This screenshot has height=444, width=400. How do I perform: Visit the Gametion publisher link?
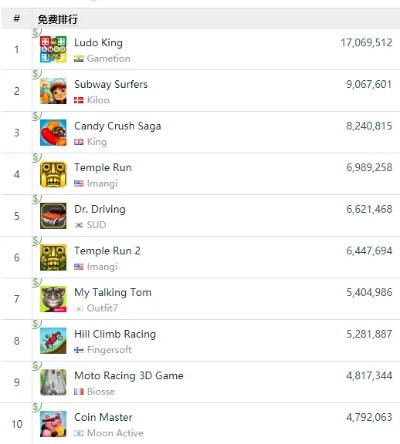(x=109, y=58)
